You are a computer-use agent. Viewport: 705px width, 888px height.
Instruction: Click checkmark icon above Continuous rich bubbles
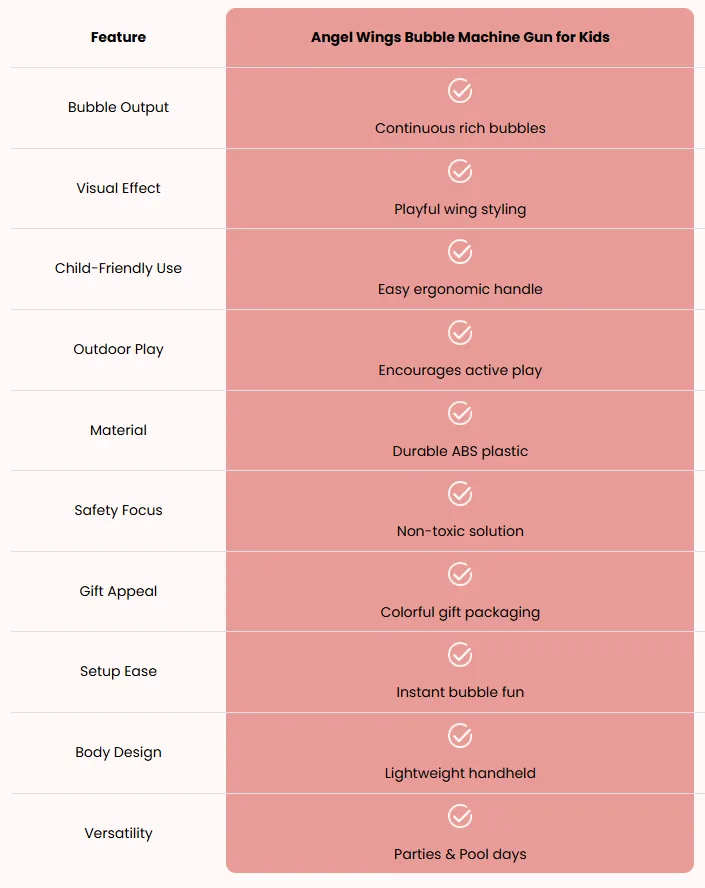point(460,91)
